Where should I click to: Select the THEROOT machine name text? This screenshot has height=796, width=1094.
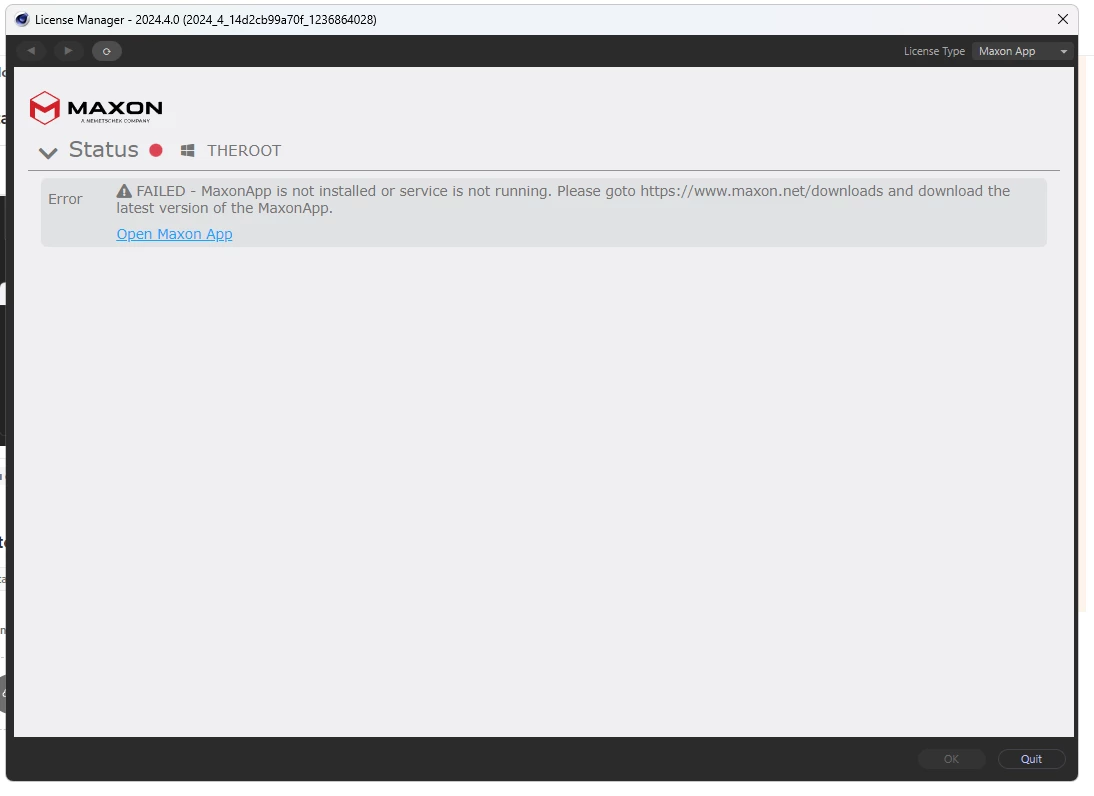pos(244,151)
